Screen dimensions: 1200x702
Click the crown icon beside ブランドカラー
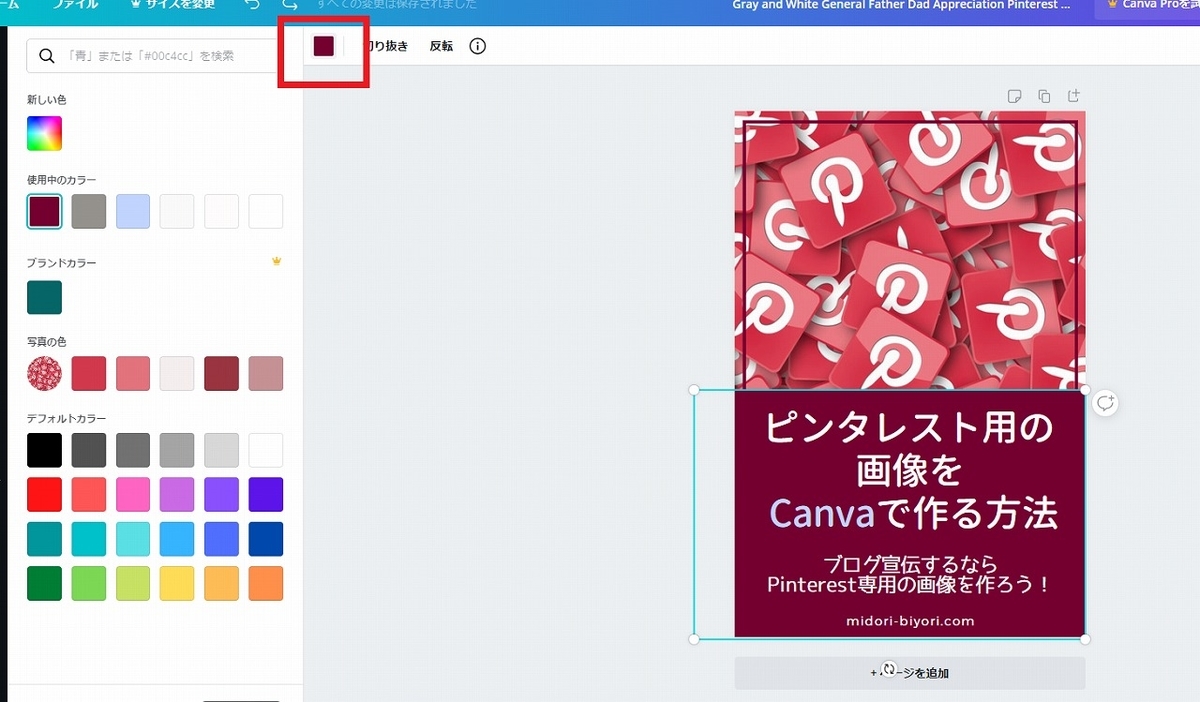277,262
